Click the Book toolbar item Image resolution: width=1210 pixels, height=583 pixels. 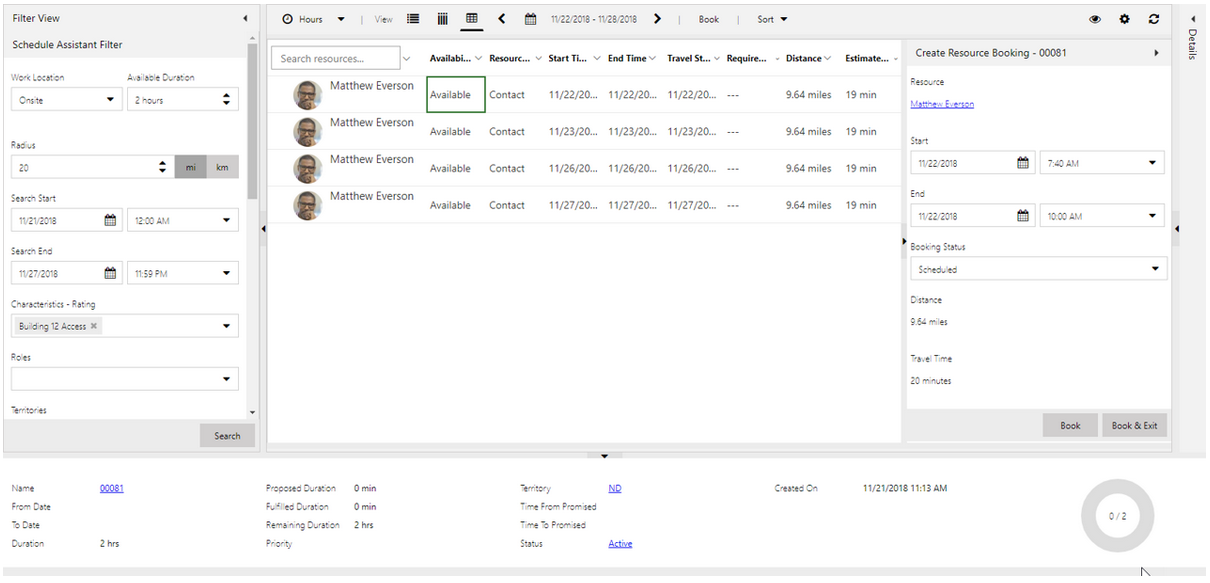708,19
